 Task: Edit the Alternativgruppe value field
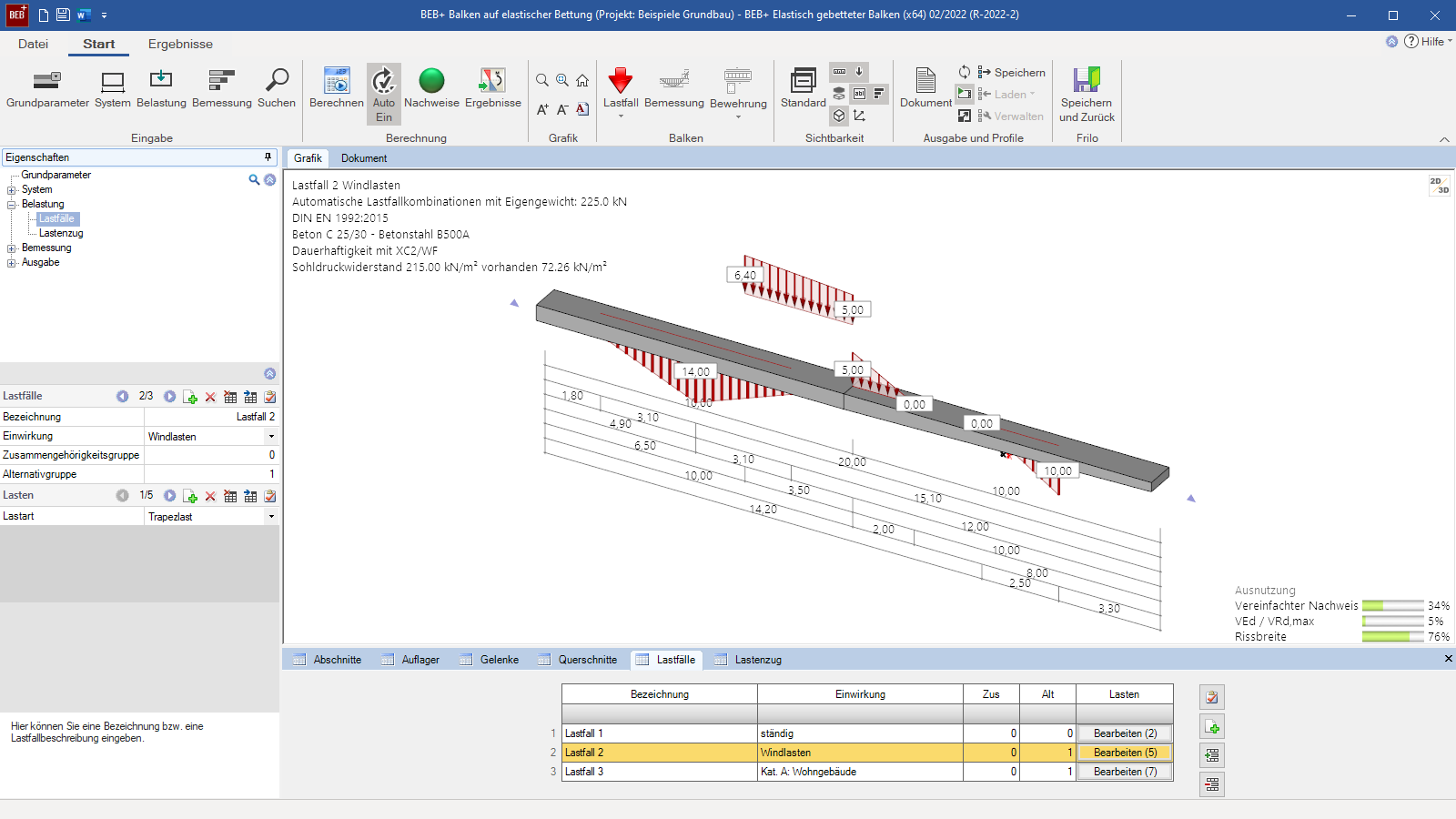pos(211,474)
